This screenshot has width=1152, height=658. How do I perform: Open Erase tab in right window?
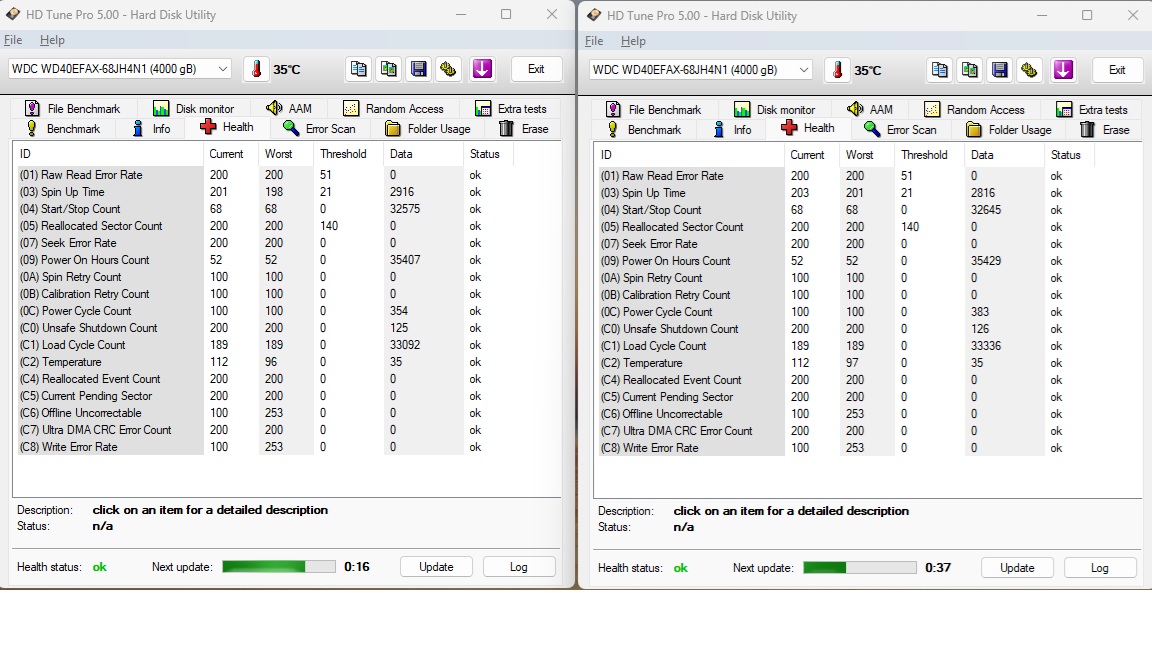[1105, 129]
